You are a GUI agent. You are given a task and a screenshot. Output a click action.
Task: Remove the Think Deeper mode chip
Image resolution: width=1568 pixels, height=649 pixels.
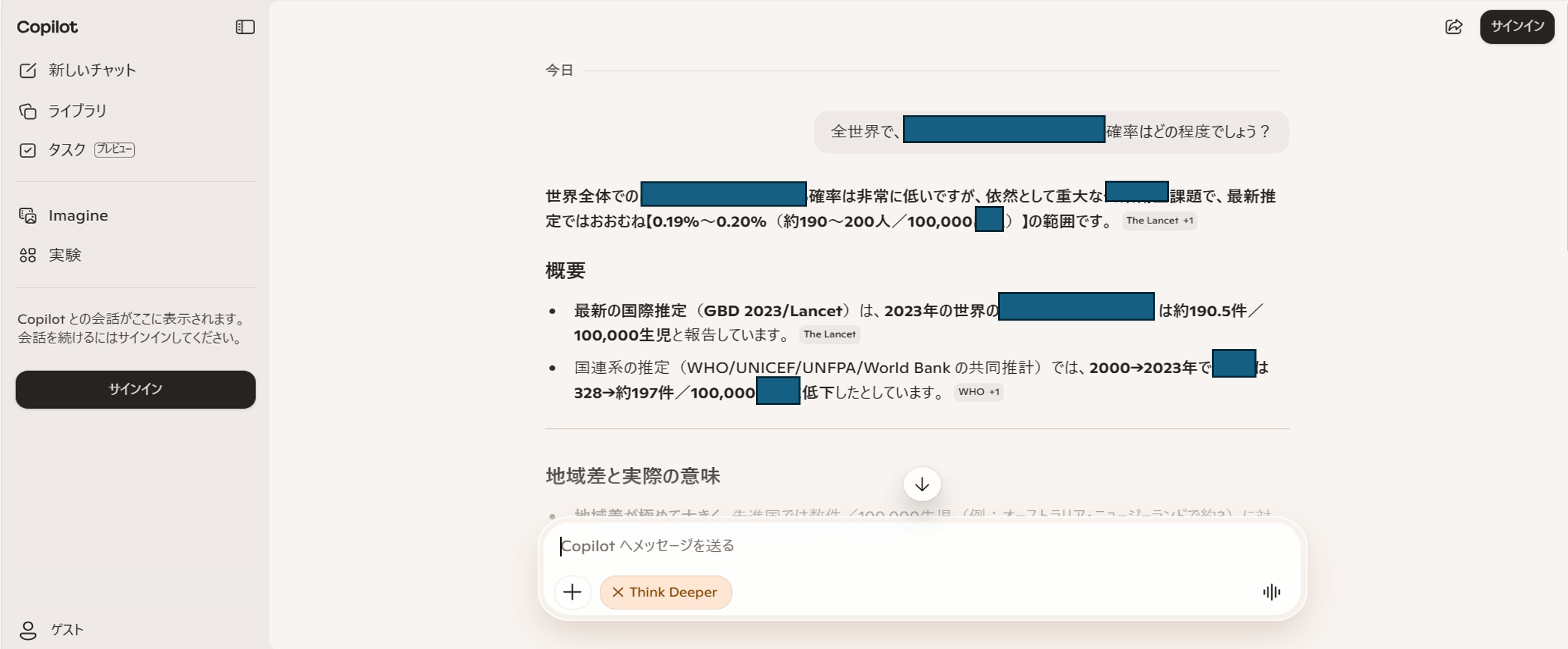(x=665, y=592)
